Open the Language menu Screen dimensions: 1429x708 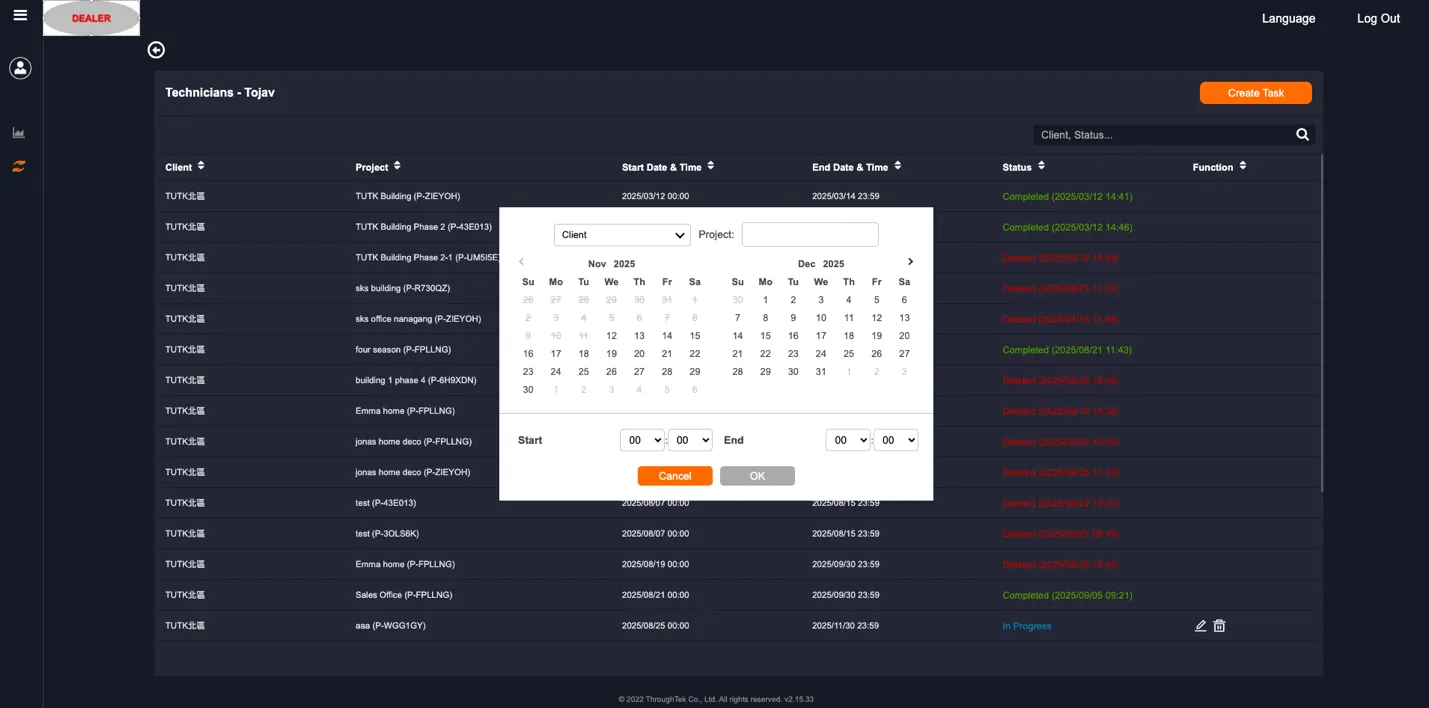click(1288, 18)
